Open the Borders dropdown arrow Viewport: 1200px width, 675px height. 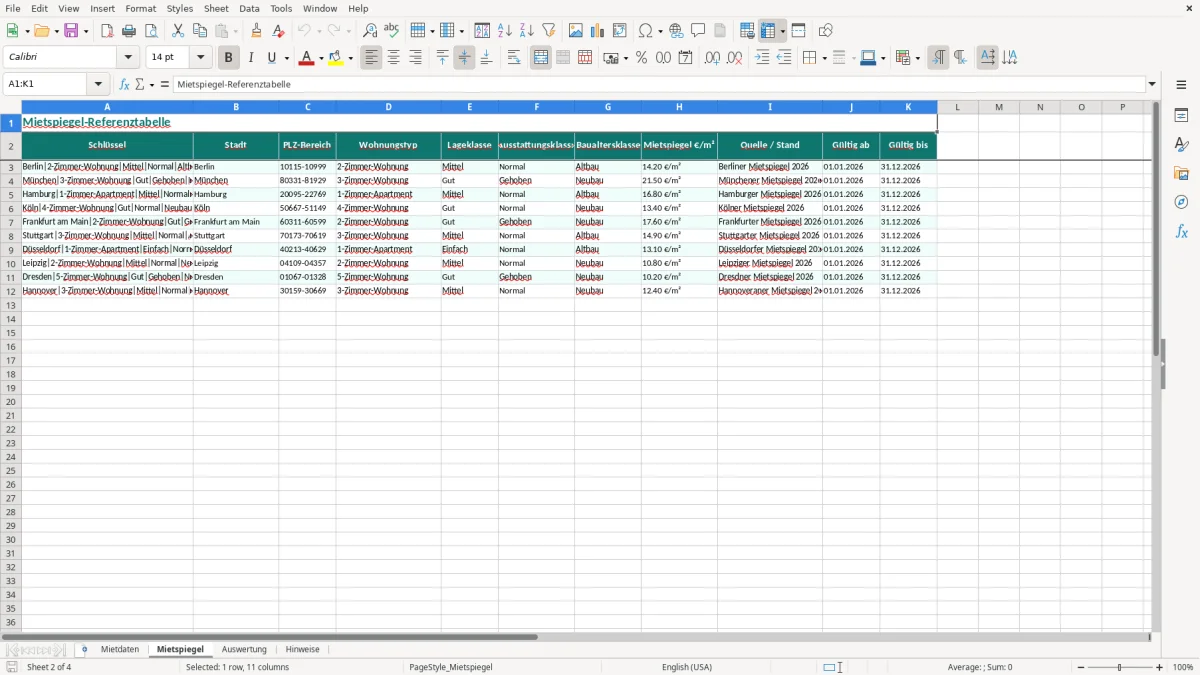click(823, 58)
